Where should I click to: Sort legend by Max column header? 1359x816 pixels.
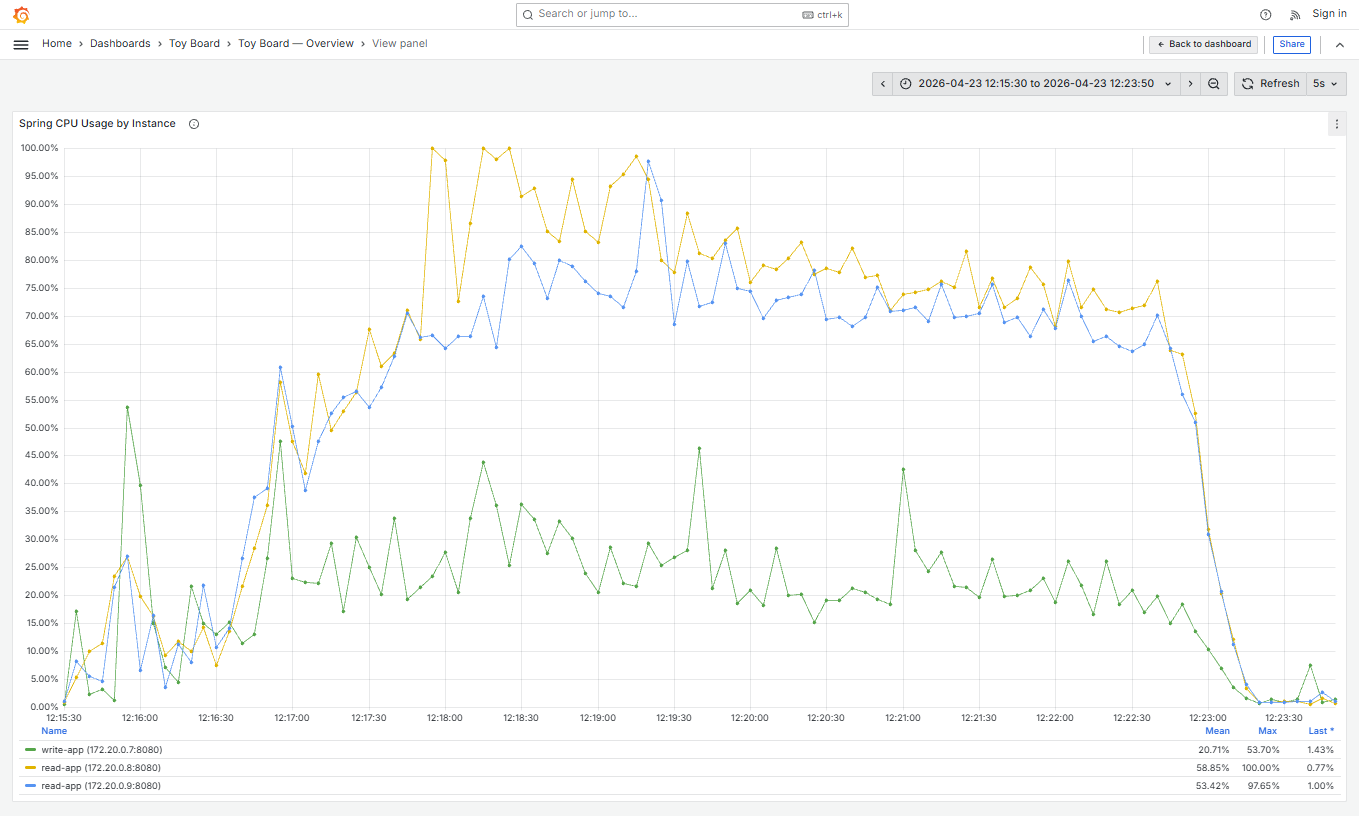point(1268,731)
